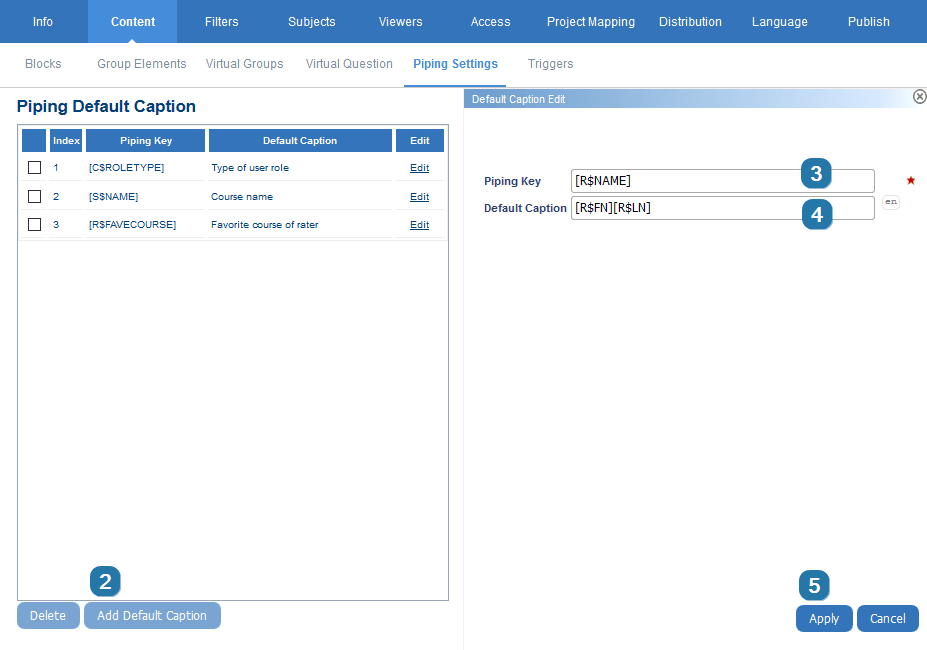Select the Access tab

coord(490,22)
